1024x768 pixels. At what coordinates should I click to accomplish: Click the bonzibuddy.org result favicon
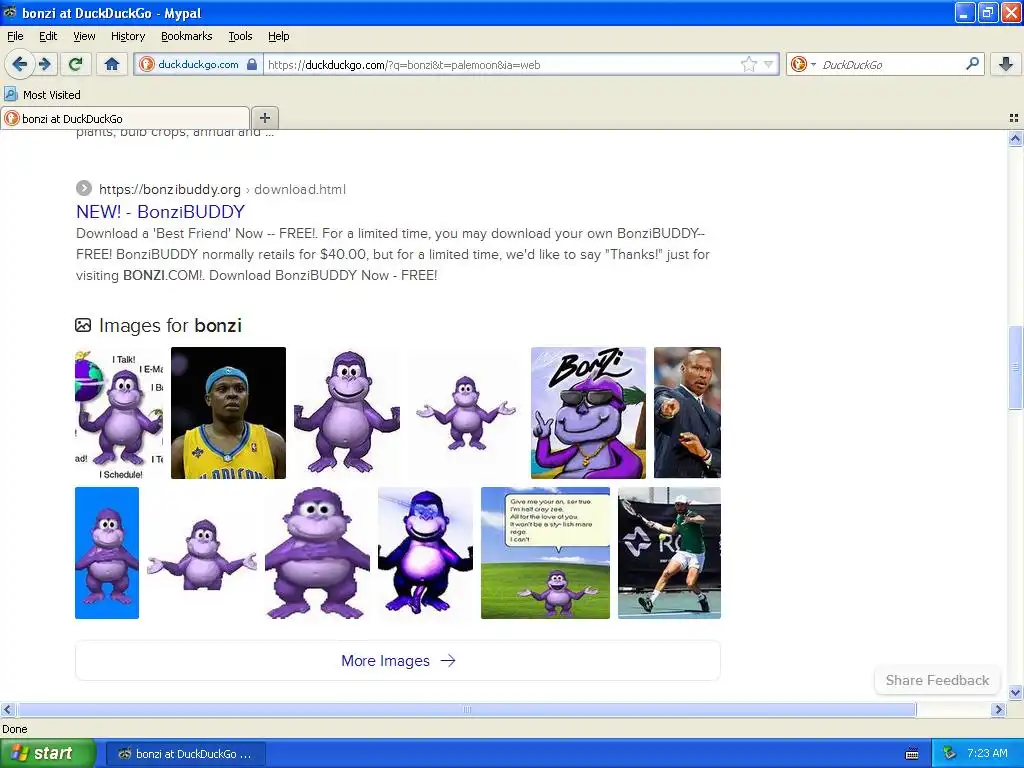point(84,188)
